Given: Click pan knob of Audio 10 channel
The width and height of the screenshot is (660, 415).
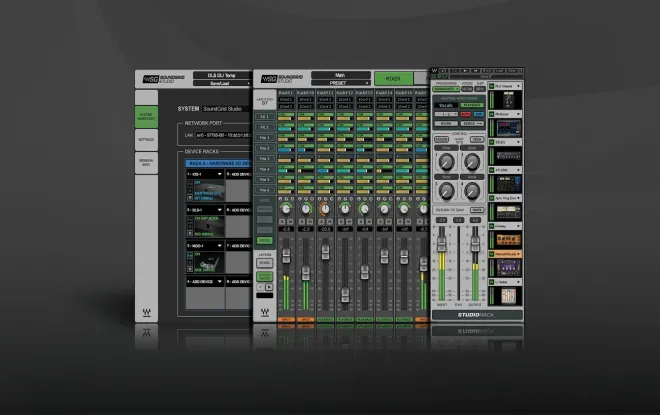Looking at the screenshot, I should (x=306, y=209).
